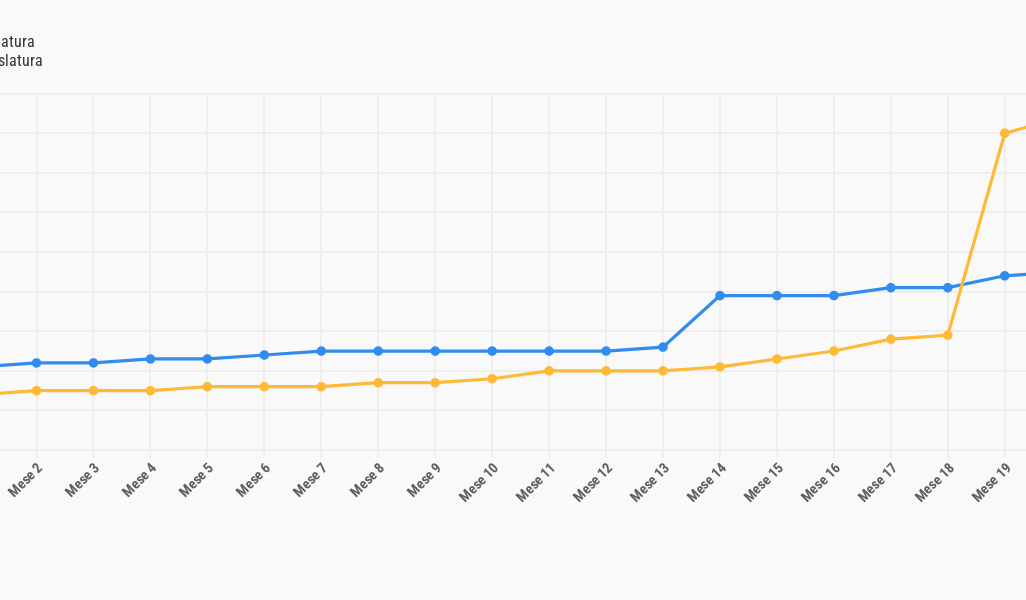Select the orange data point at Mese 2
1026x600 pixels.
[x=36, y=391]
